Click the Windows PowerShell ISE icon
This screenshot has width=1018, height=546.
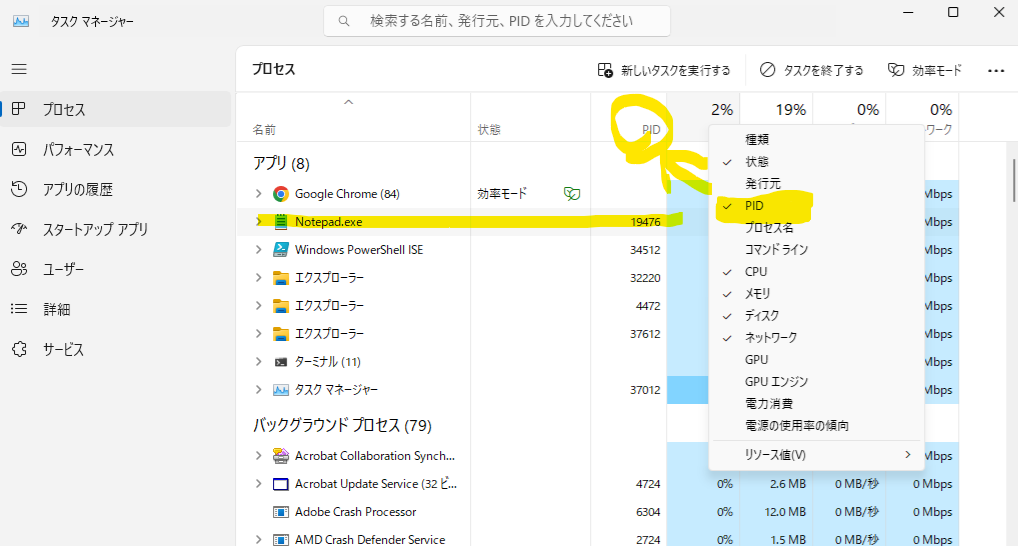[x=280, y=249]
